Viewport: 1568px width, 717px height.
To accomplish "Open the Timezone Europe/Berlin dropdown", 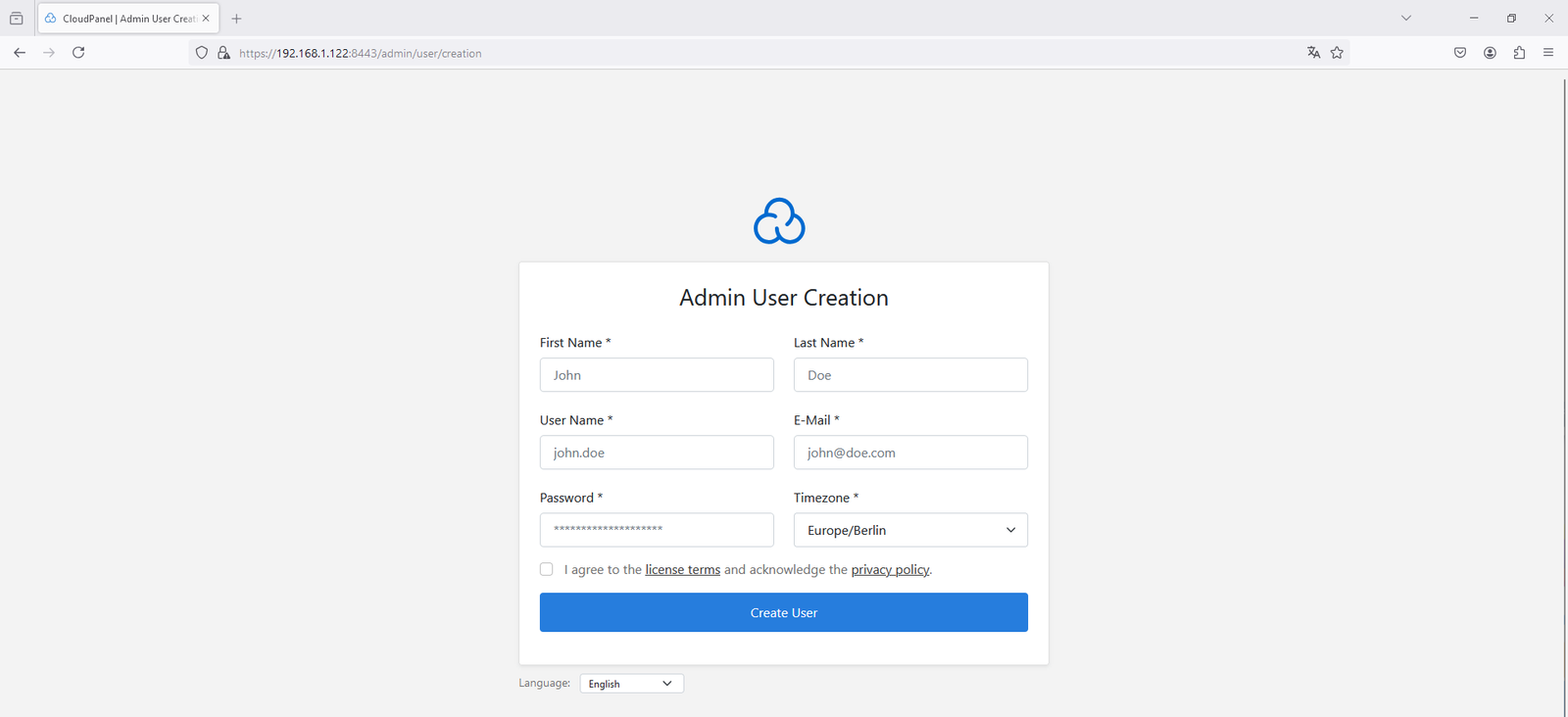I will [910, 530].
